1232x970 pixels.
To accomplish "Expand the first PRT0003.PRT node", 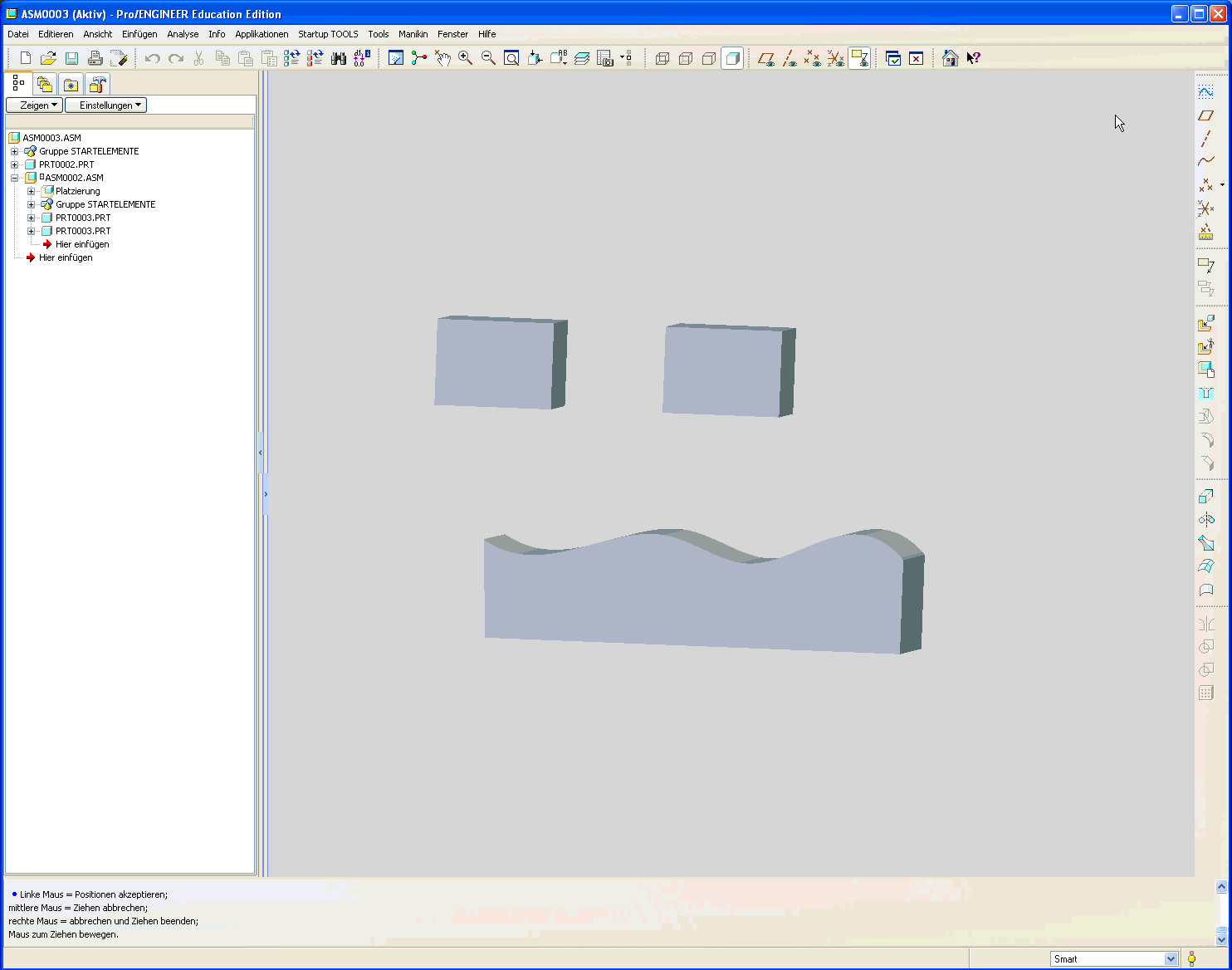I will point(31,218).
